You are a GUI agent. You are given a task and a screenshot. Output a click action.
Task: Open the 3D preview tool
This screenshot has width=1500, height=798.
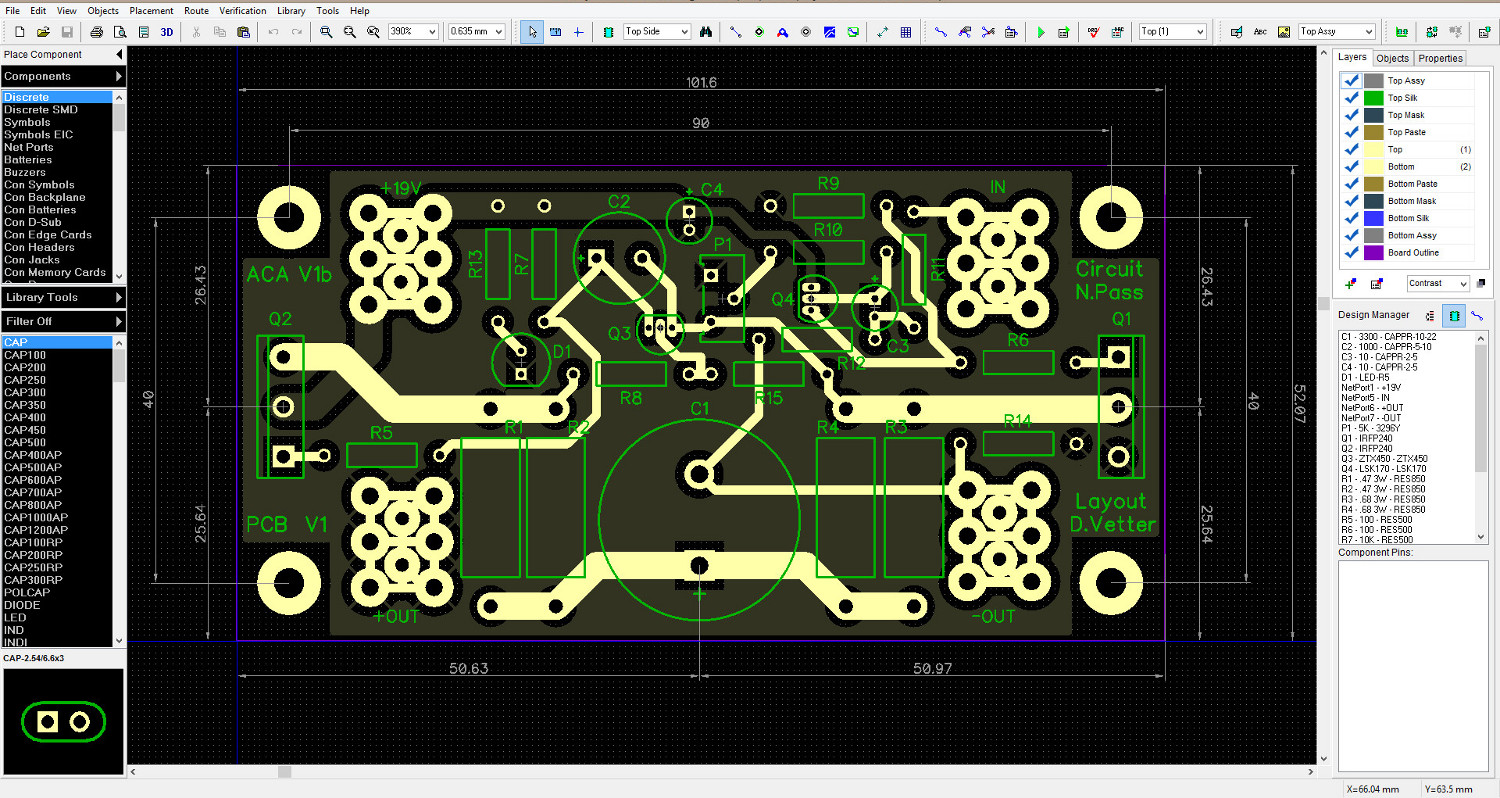coord(167,32)
